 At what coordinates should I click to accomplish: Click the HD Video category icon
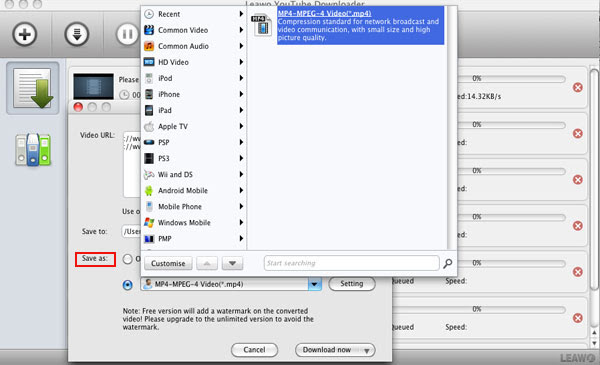pos(149,62)
